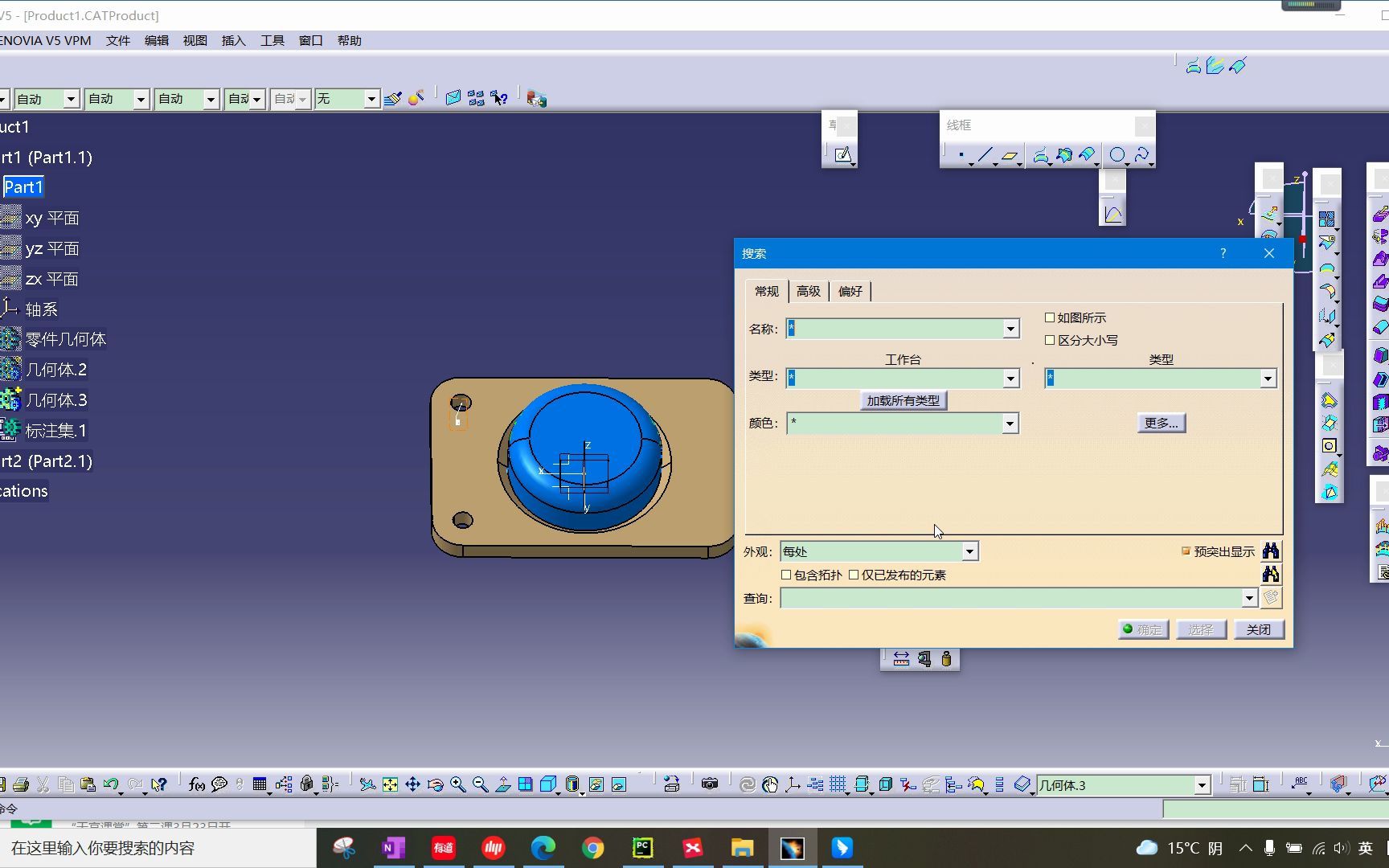This screenshot has height=868, width=1389.
Task: Click the Point tool in wireframe toolbar
Action: 961,154
